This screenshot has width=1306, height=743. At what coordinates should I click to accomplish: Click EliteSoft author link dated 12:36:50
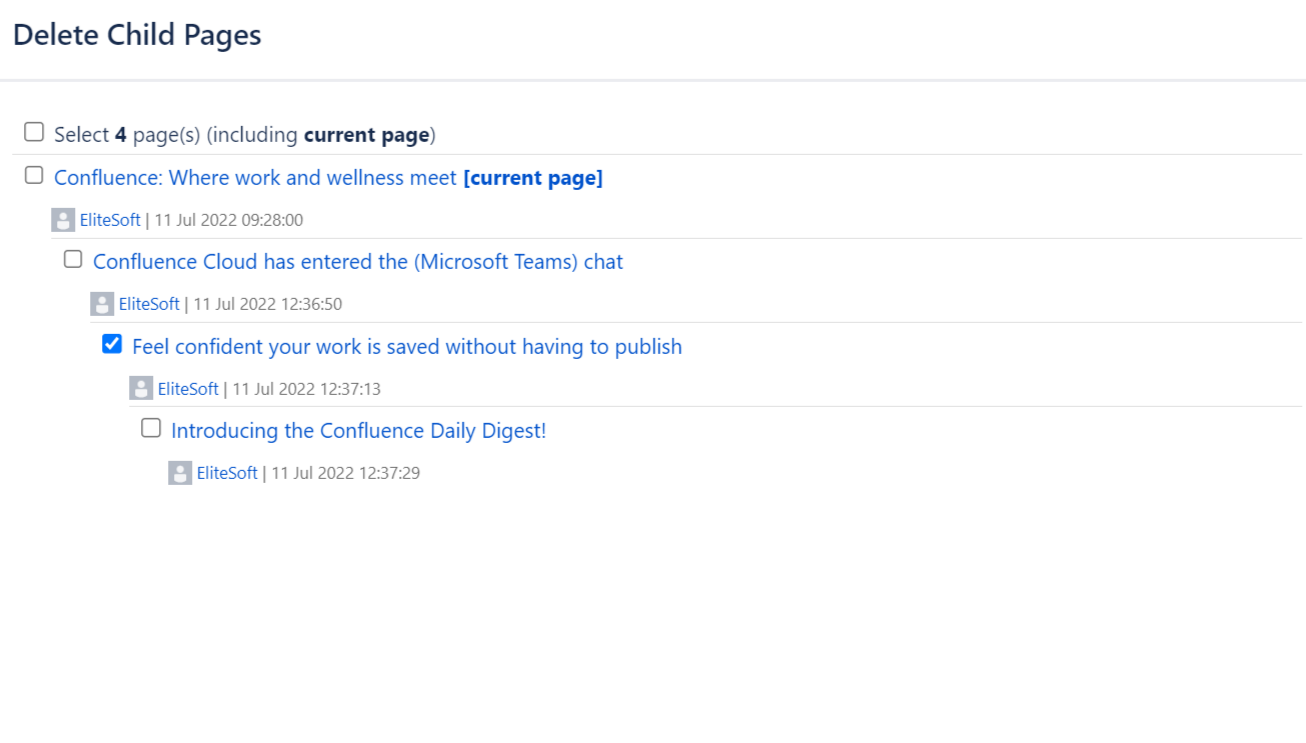click(x=149, y=304)
